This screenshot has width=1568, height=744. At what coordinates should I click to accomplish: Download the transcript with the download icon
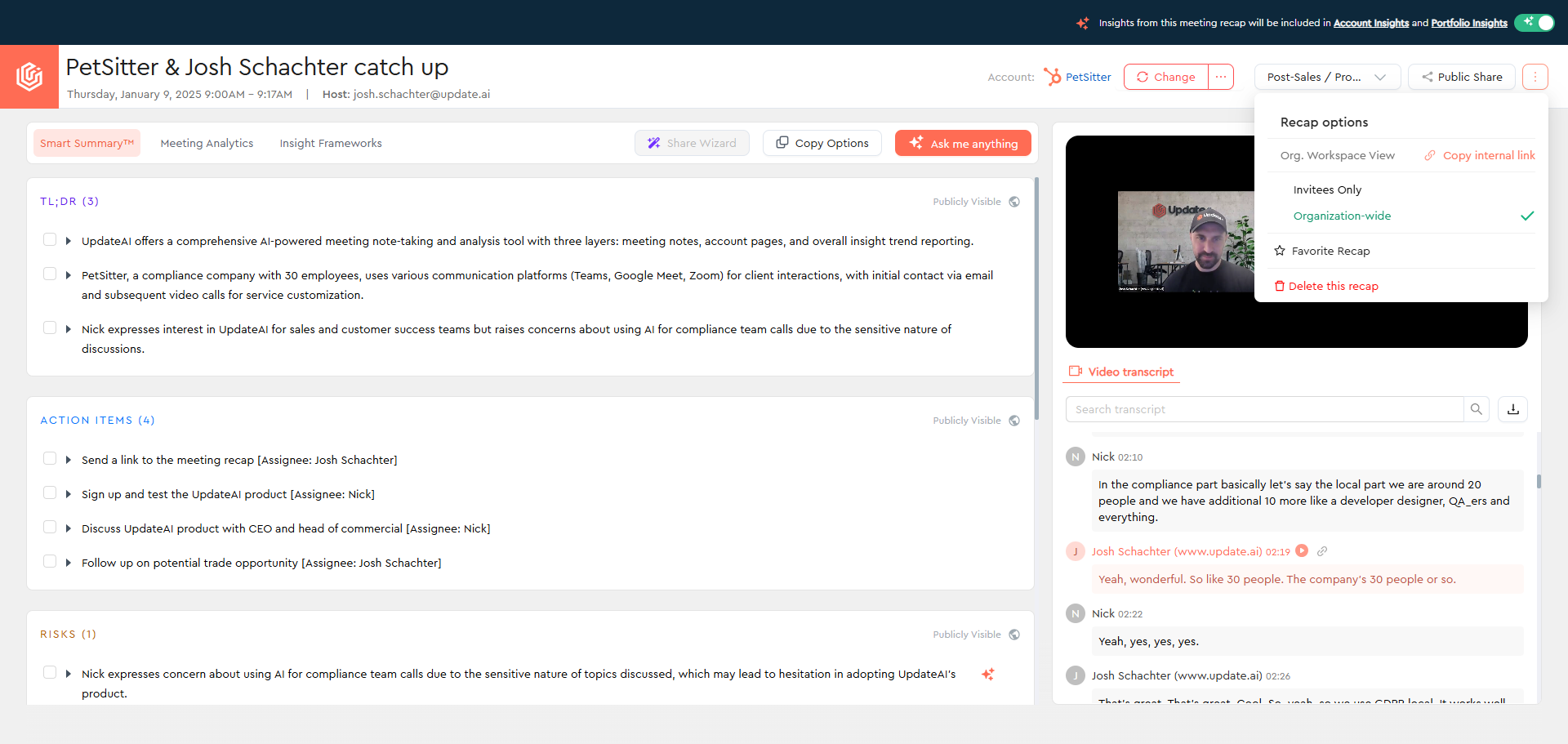[1513, 409]
